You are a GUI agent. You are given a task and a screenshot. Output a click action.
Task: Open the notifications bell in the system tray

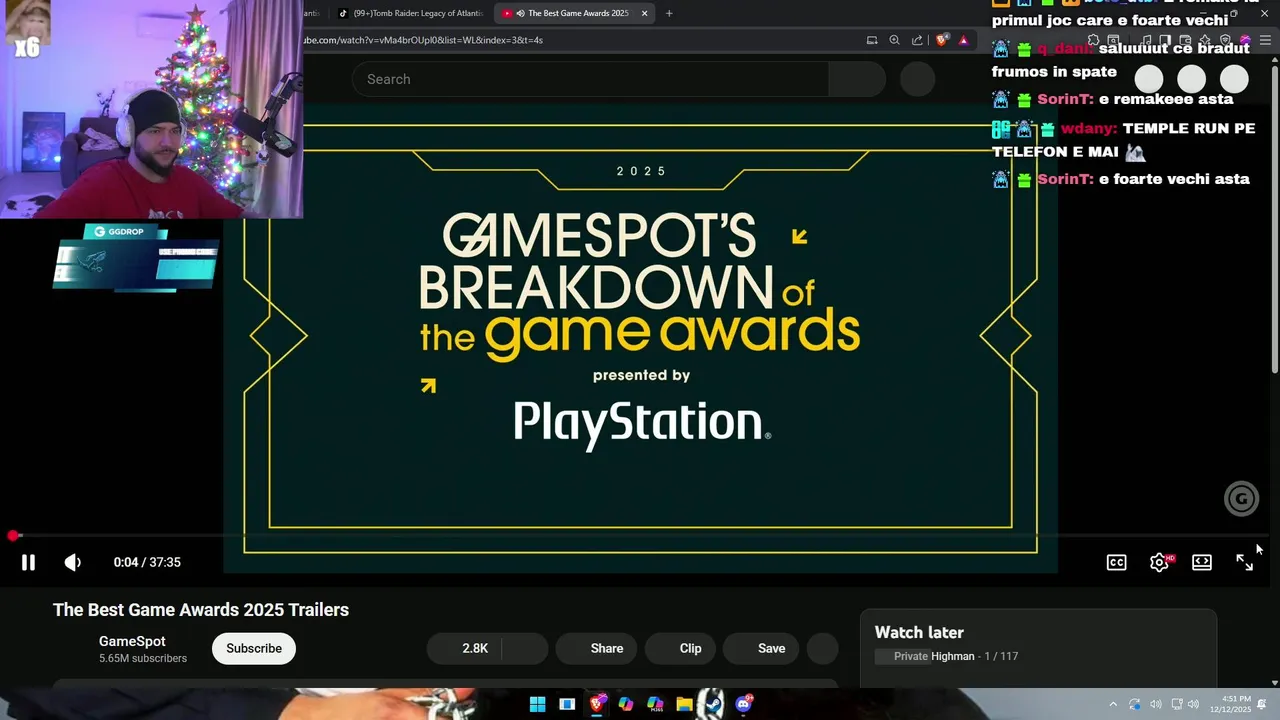pyautogui.click(x=1262, y=704)
